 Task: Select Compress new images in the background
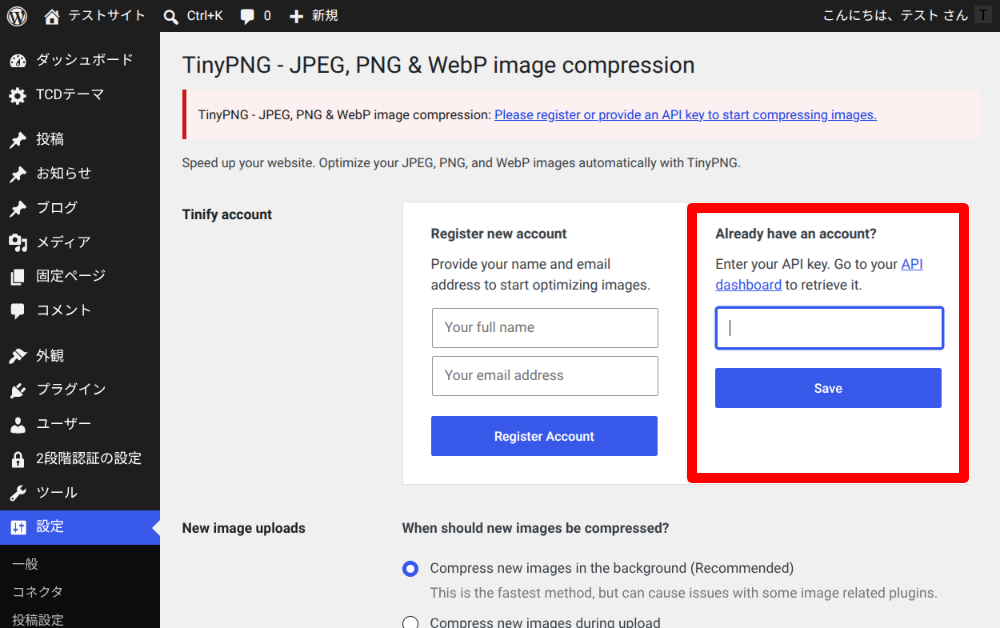[410, 568]
